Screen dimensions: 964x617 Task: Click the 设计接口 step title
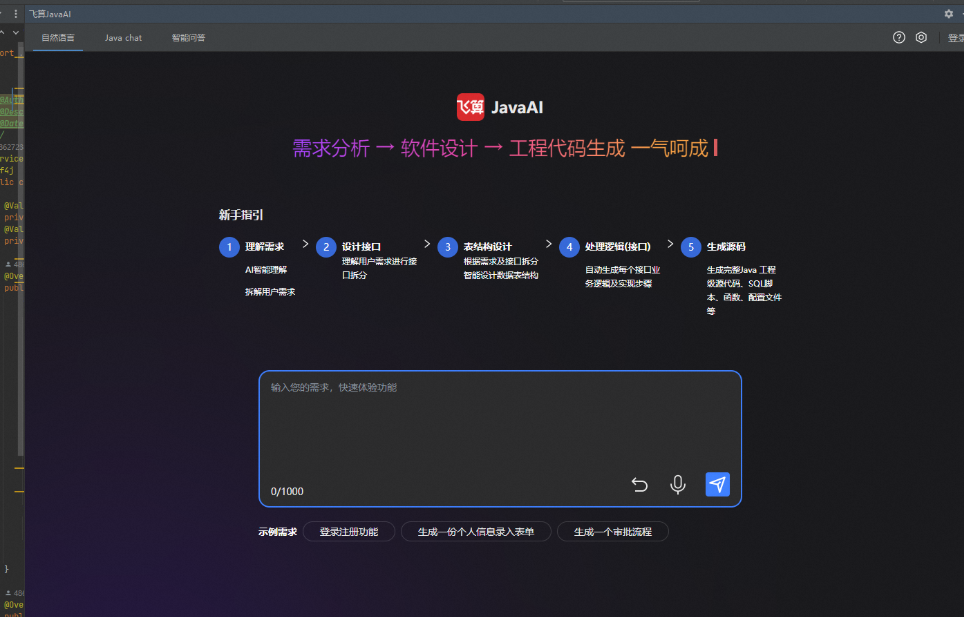point(362,247)
